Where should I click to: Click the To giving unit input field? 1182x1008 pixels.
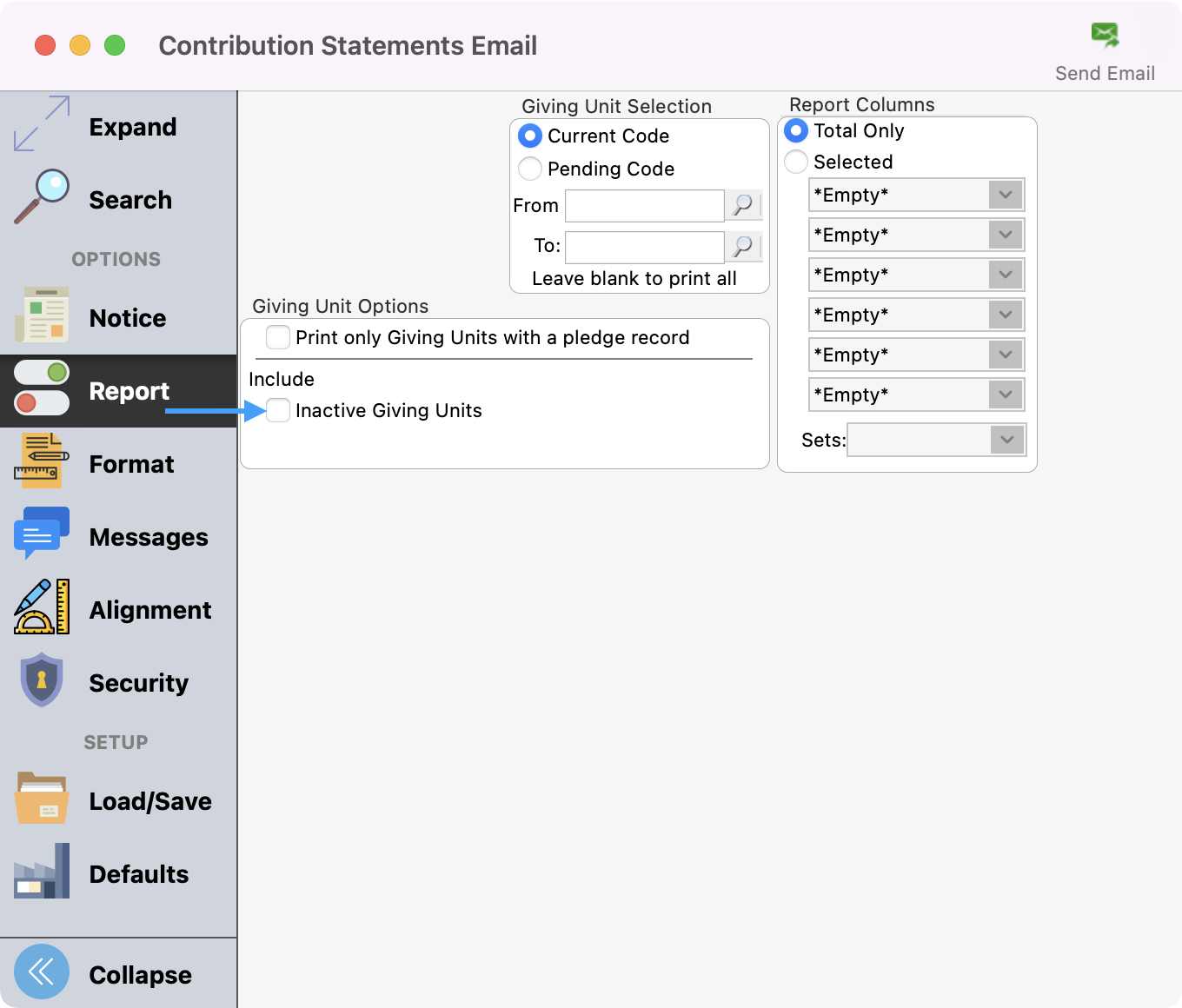point(644,247)
